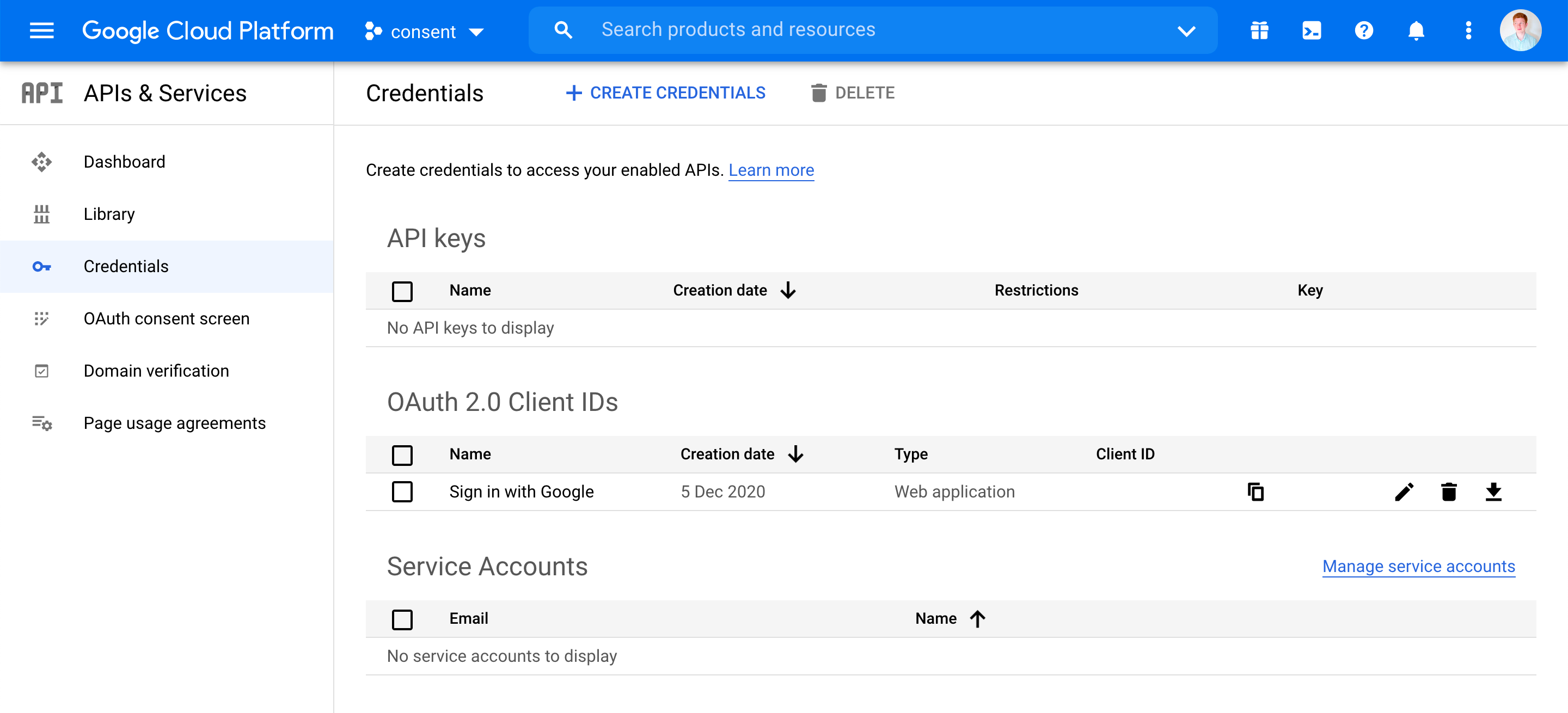This screenshot has width=1568, height=713.
Task: Expand the search bar dropdown chevron
Action: pyautogui.click(x=1186, y=30)
